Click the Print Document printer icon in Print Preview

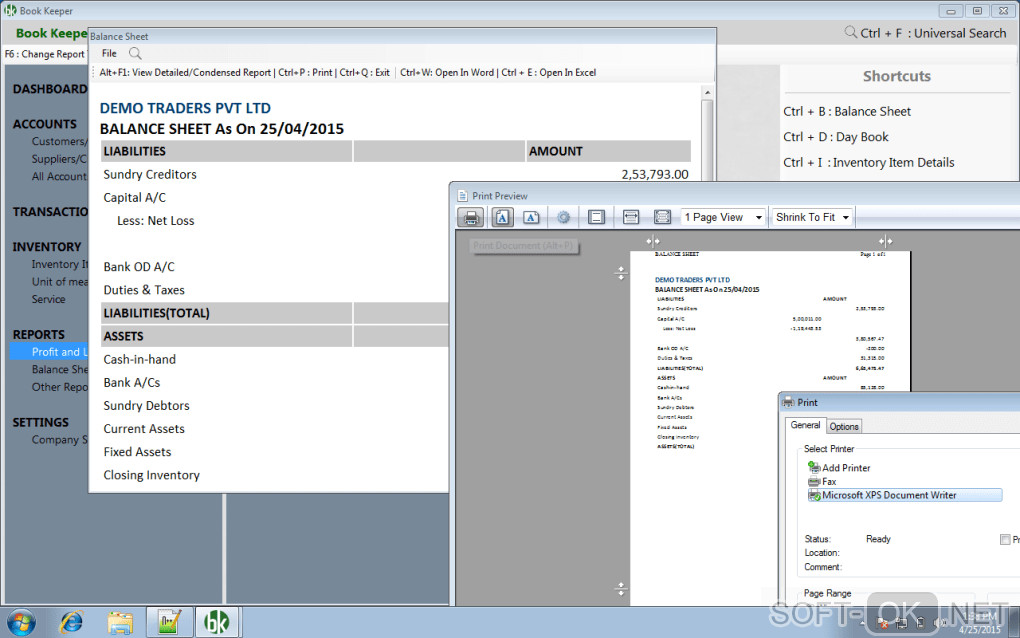[470, 217]
